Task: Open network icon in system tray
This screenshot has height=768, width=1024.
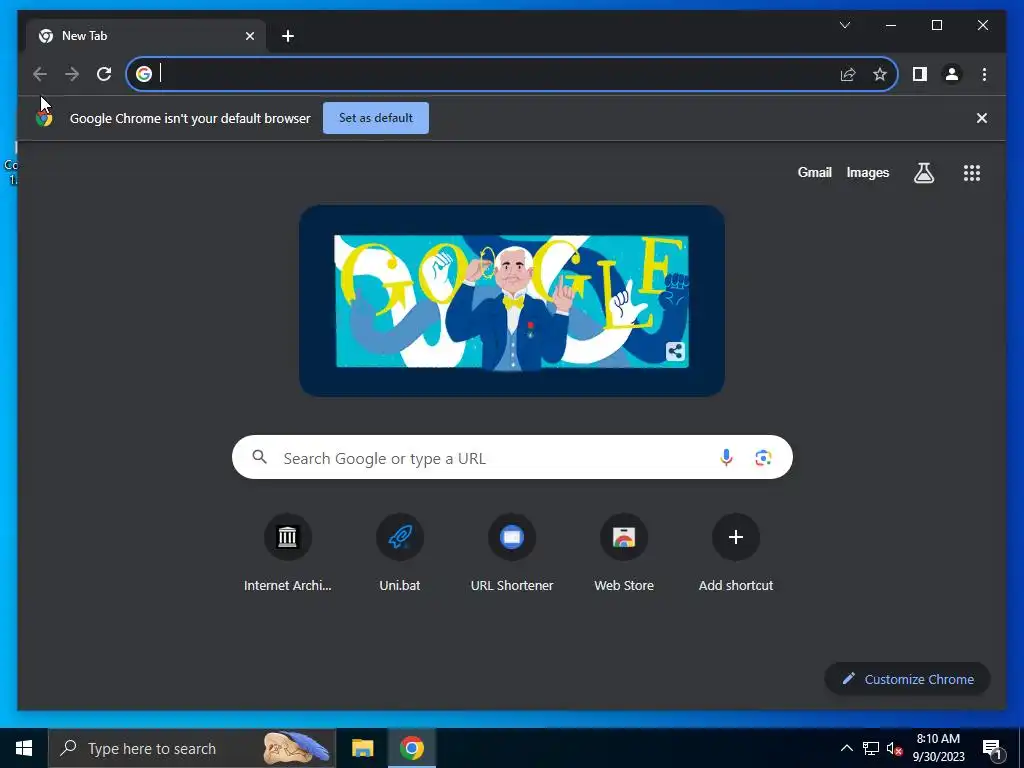Action: pos(871,748)
